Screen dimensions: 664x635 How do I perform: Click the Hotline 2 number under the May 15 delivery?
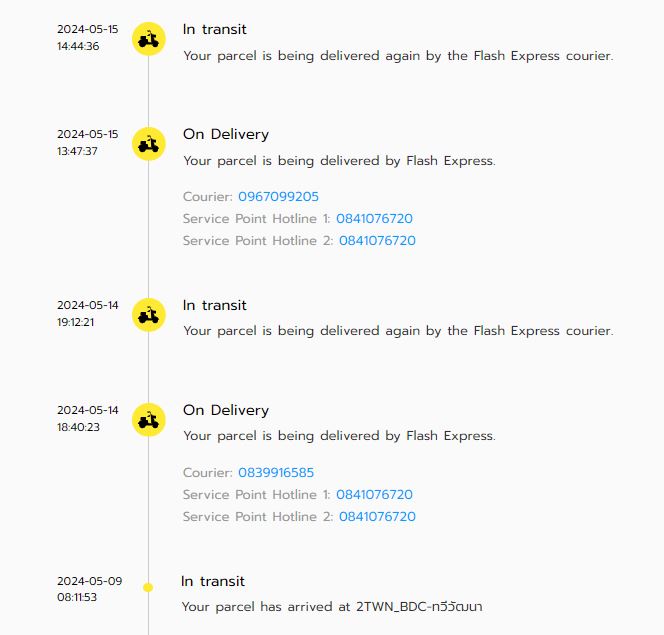pos(377,241)
